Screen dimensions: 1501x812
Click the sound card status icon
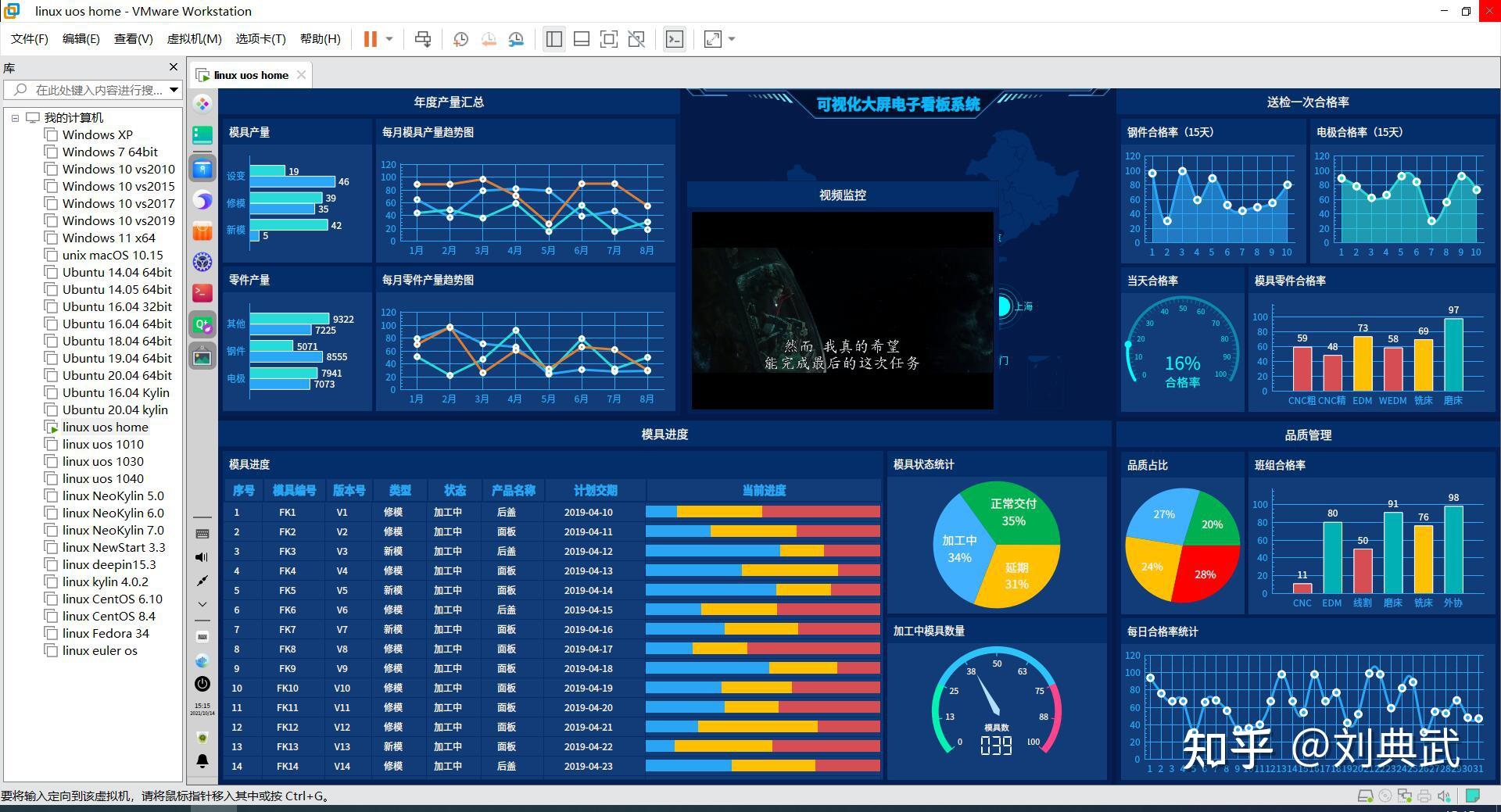[1444, 796]
